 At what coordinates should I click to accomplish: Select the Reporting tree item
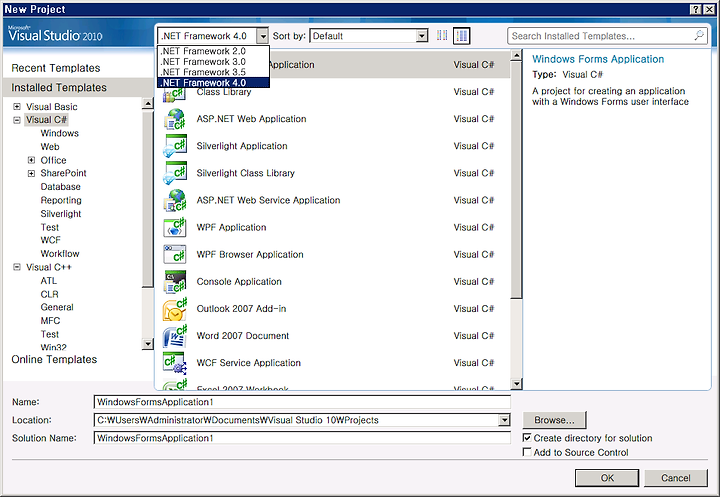61,200
